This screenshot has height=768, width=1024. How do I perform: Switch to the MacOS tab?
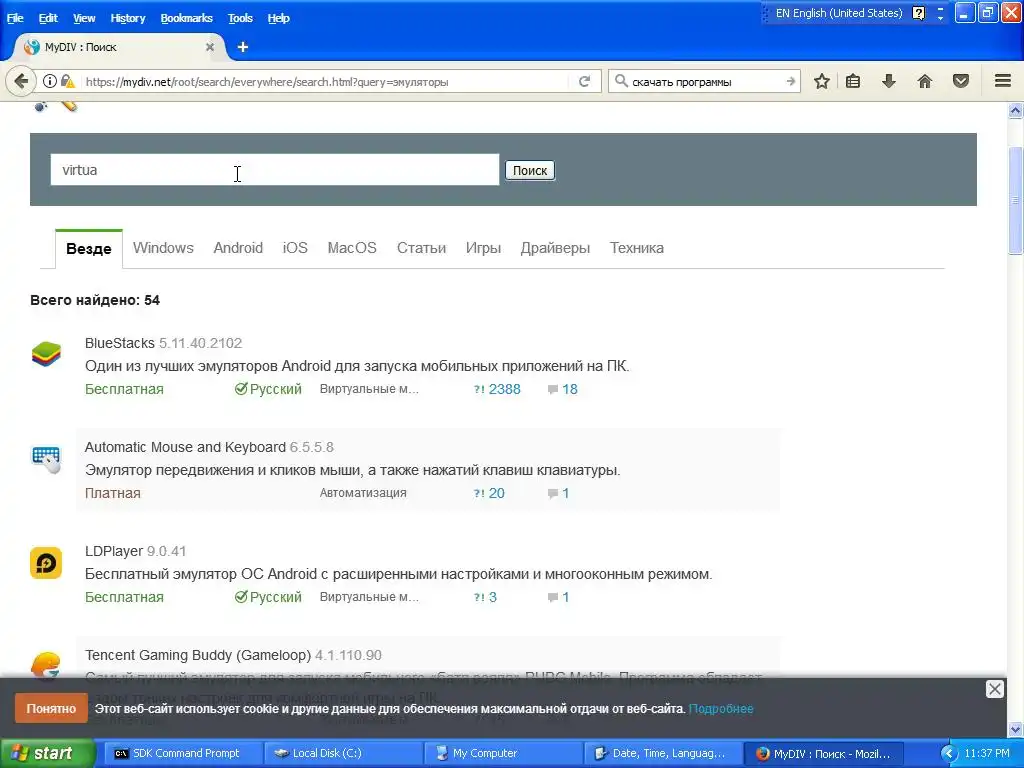coord(352,248)
